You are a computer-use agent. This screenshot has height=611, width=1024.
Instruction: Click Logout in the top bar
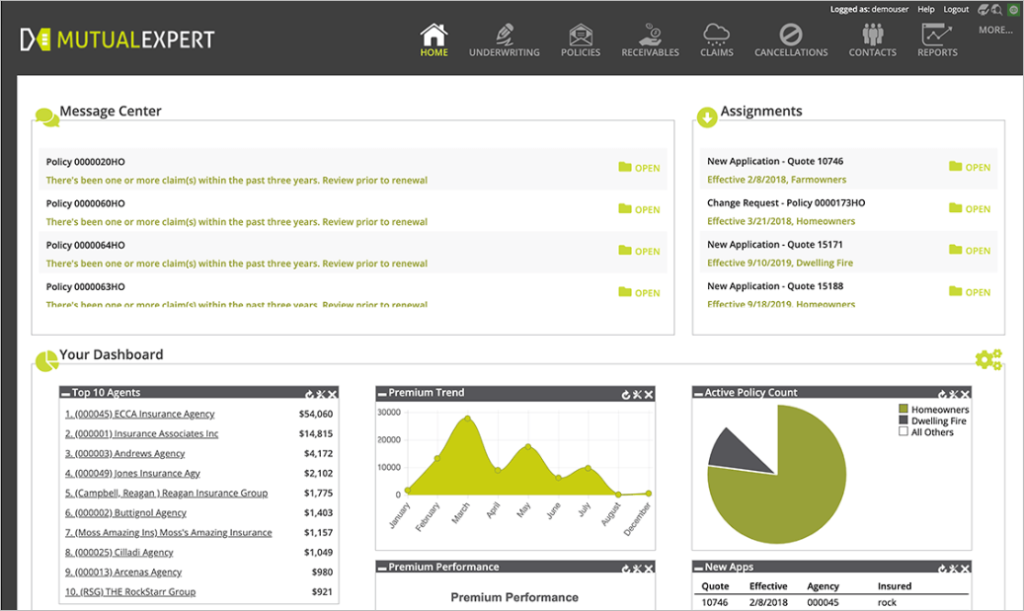[956, 9]
